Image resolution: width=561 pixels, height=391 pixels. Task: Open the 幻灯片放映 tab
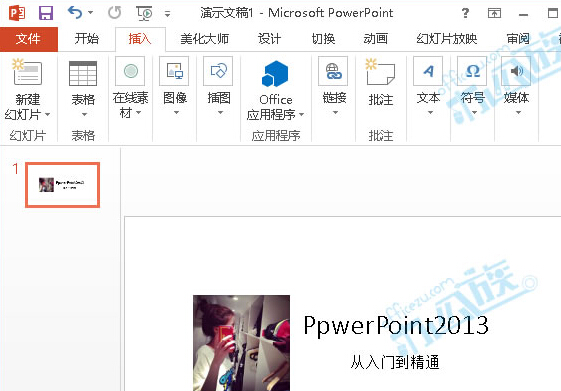click(447, 39)
